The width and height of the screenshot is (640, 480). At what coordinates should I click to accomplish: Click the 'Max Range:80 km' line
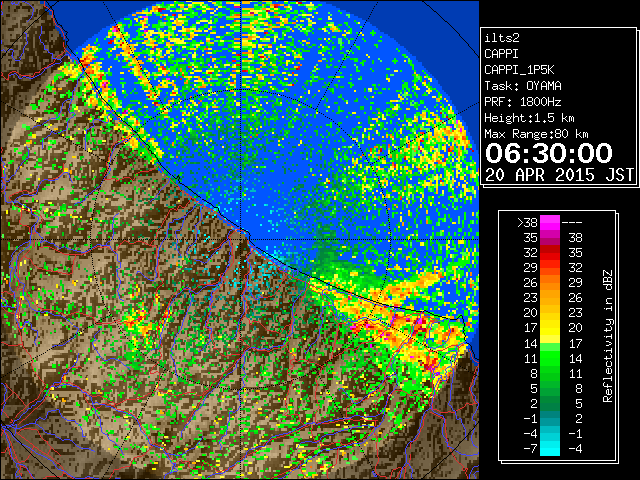tap(536, 134)
